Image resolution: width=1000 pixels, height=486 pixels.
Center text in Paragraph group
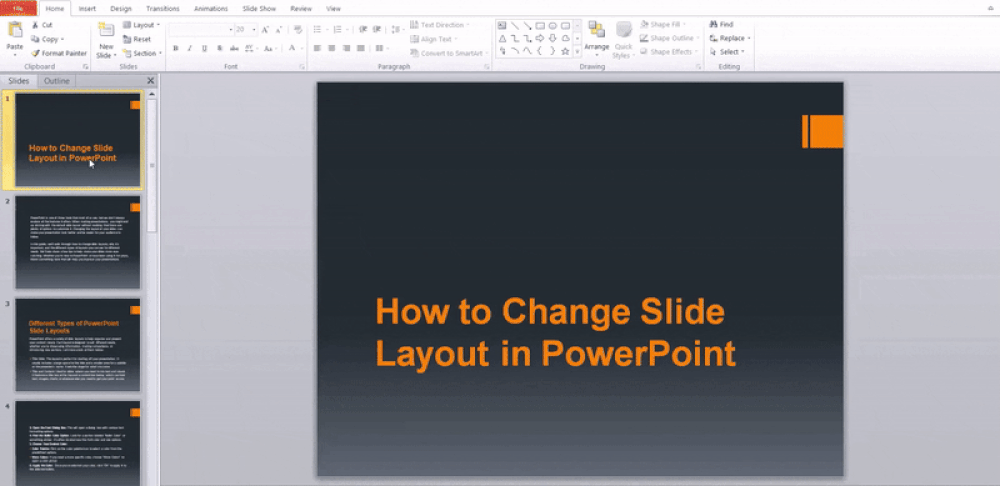(332, 48)
